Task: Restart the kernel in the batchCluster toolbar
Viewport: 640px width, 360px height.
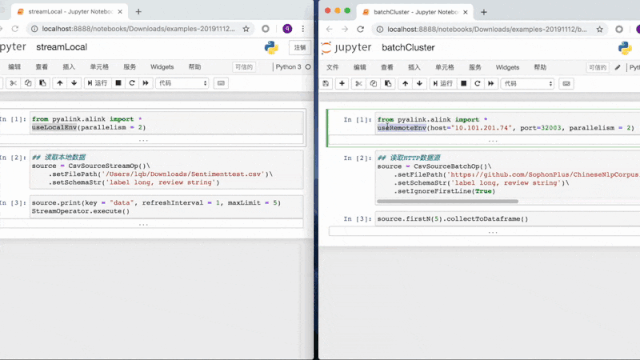Action: pos(477,84)
